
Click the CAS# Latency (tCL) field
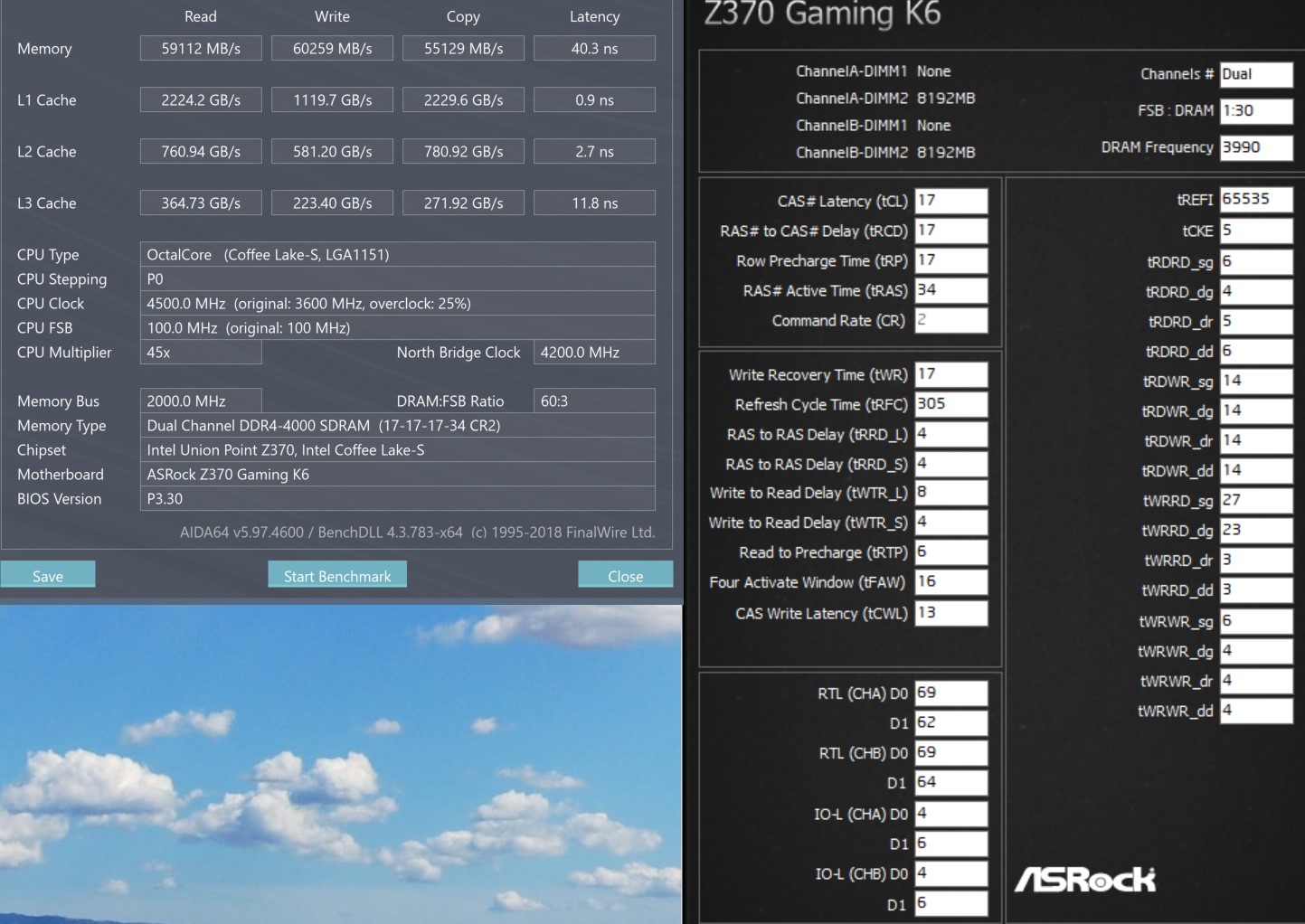tap(951, 201)
